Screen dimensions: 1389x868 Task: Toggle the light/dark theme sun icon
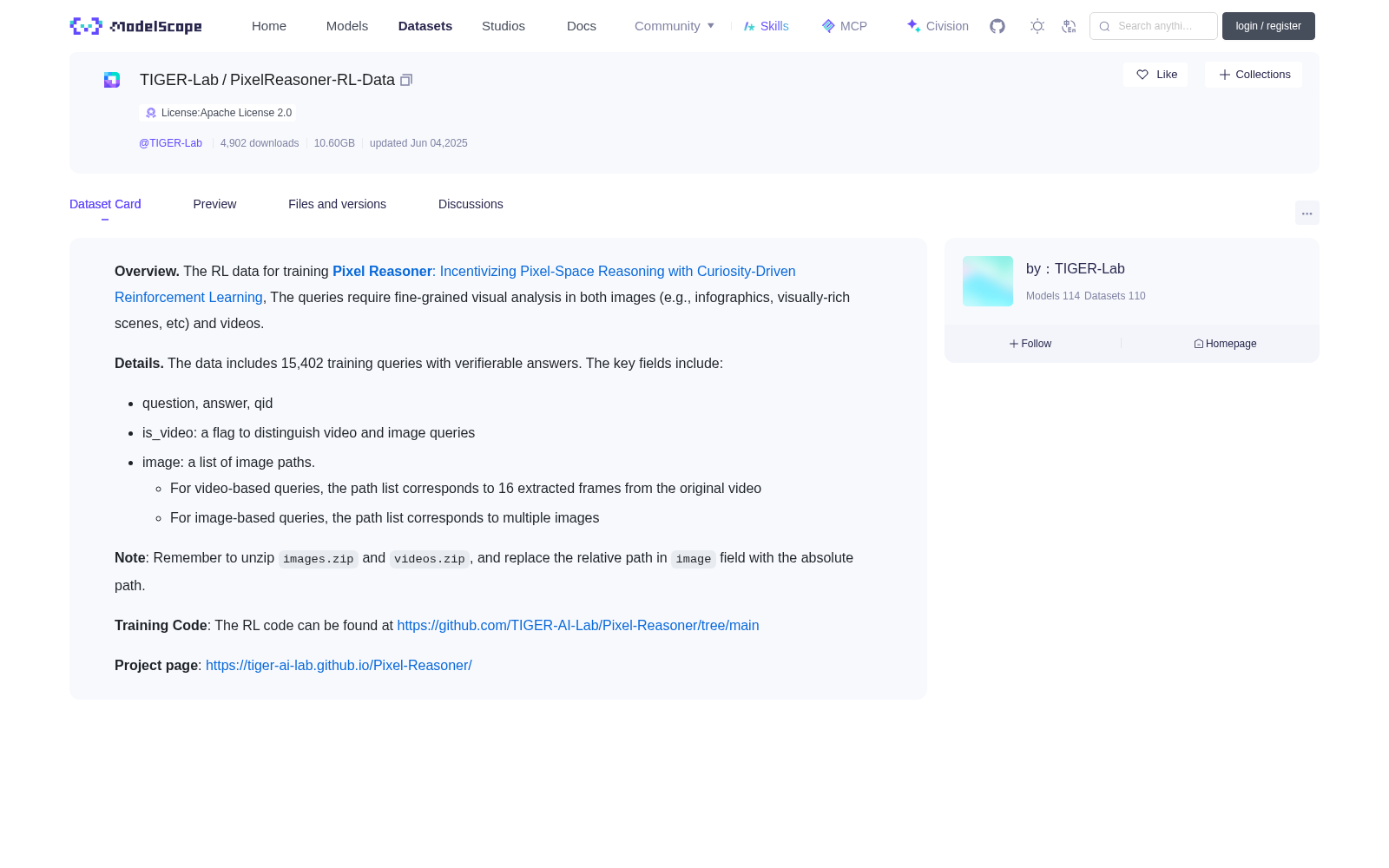(1037, 26)
